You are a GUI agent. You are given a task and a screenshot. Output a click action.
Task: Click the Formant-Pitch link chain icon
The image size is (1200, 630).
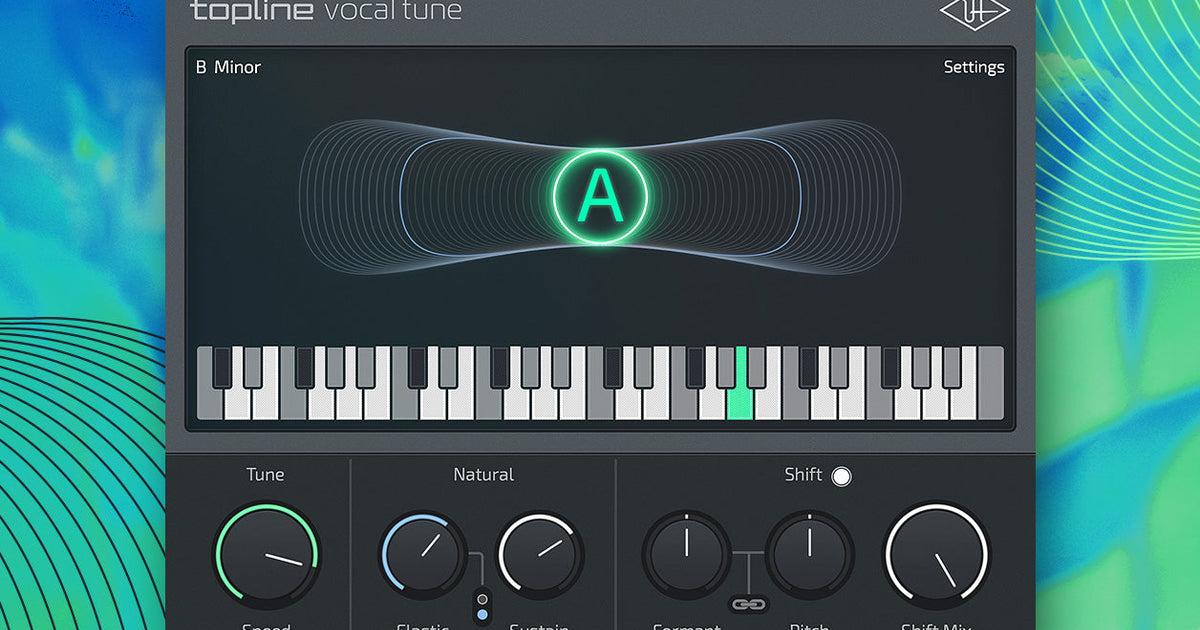pyautogui.click(x=748, y=604)
